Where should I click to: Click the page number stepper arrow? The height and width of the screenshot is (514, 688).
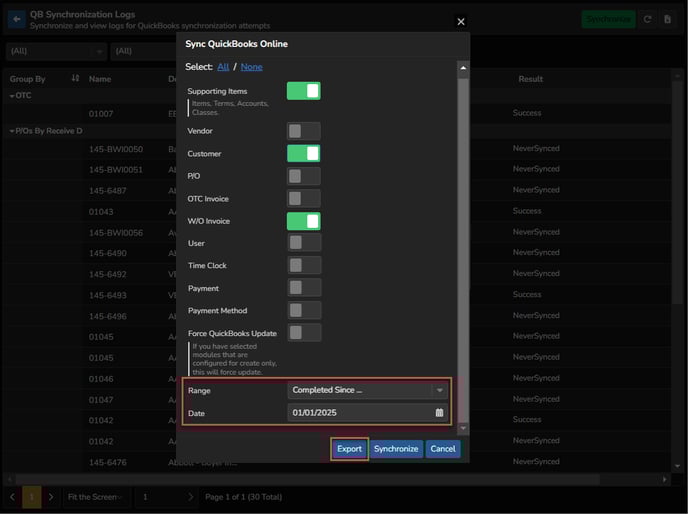click(190, 497)
